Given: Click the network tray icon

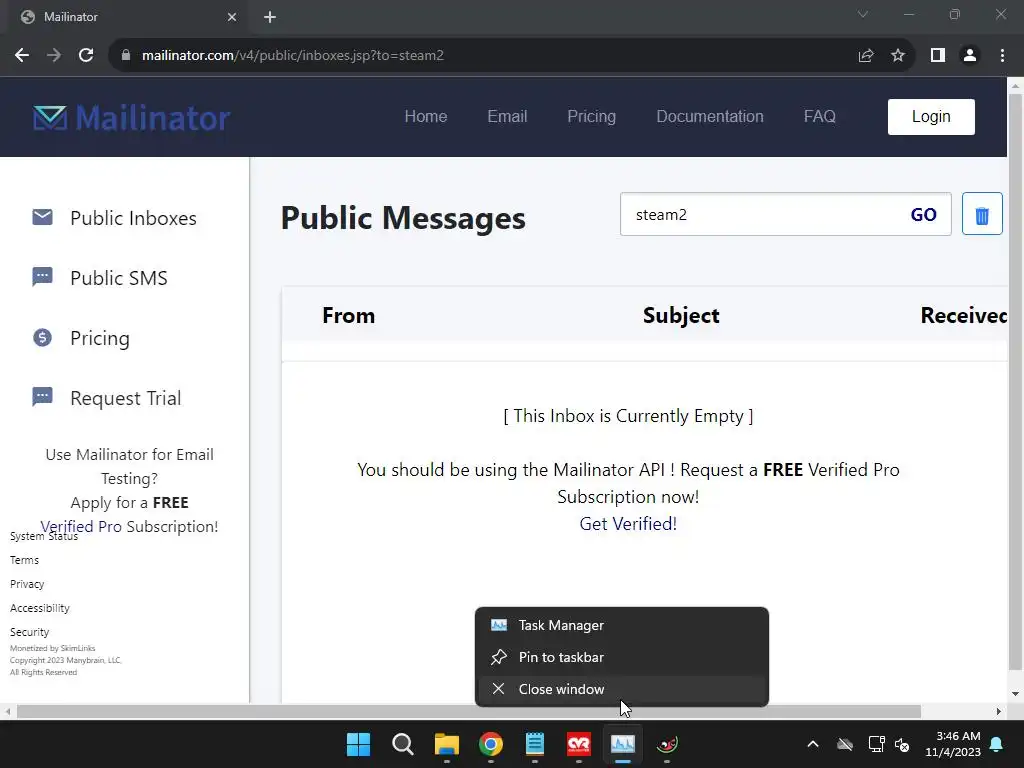Looking at the screenshot, I should pos(876,744).
